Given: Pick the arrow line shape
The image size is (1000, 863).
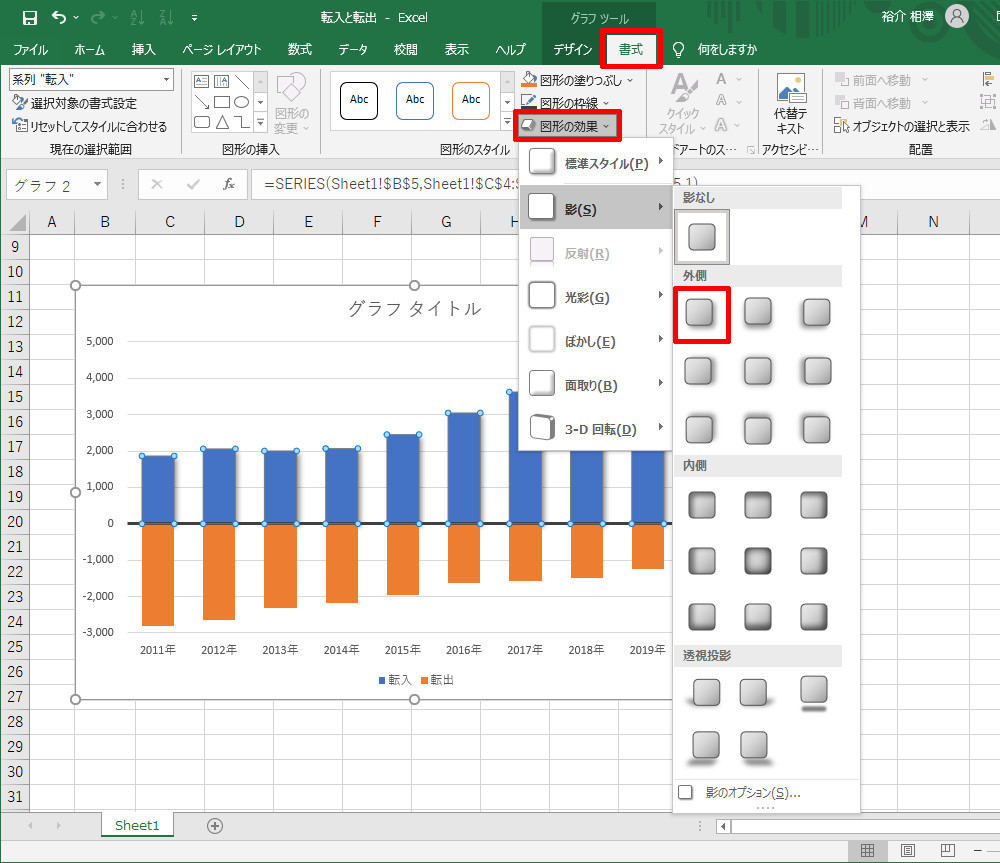Looking at the screenshot, I should point(202,102).
